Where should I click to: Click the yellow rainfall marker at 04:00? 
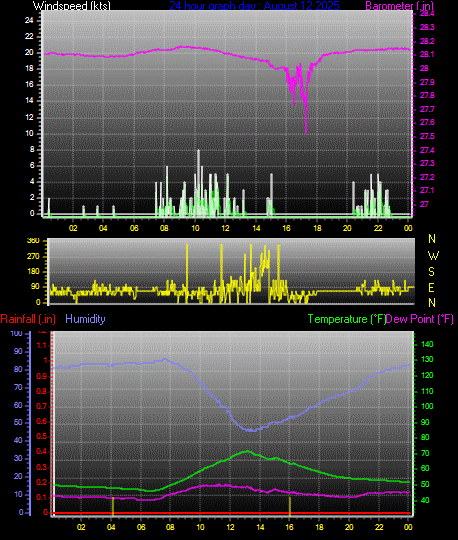pos(113,506)
